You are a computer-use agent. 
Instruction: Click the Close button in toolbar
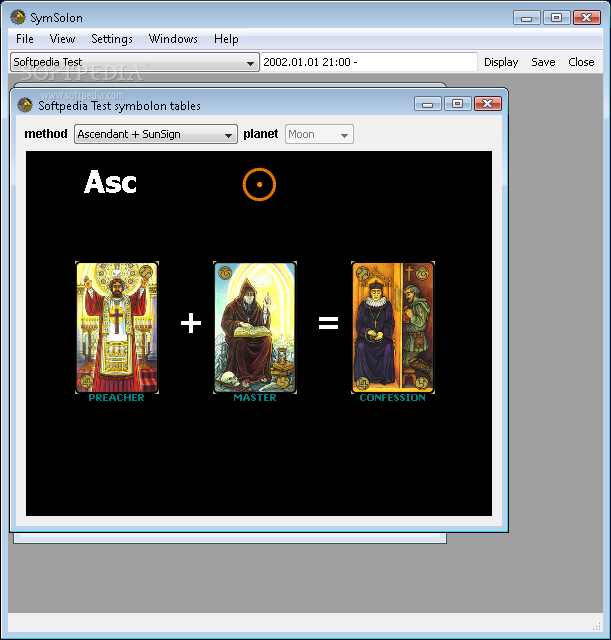[581, 62]
